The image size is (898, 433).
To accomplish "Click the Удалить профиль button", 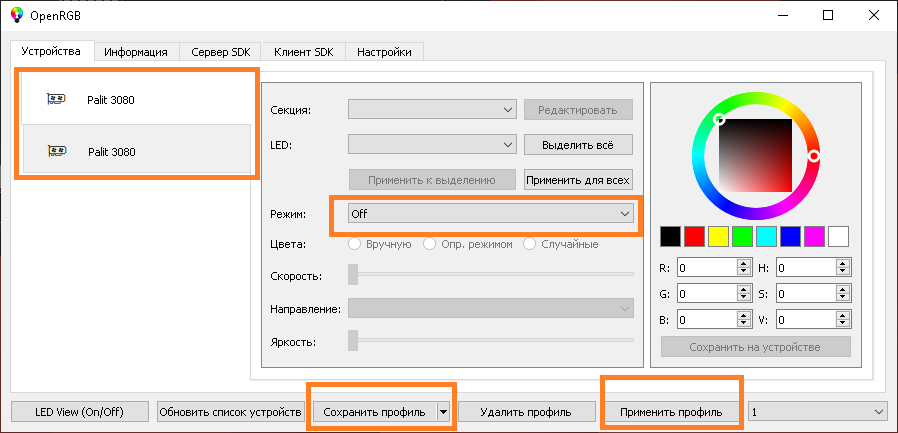I will click(x=526, y=412).
